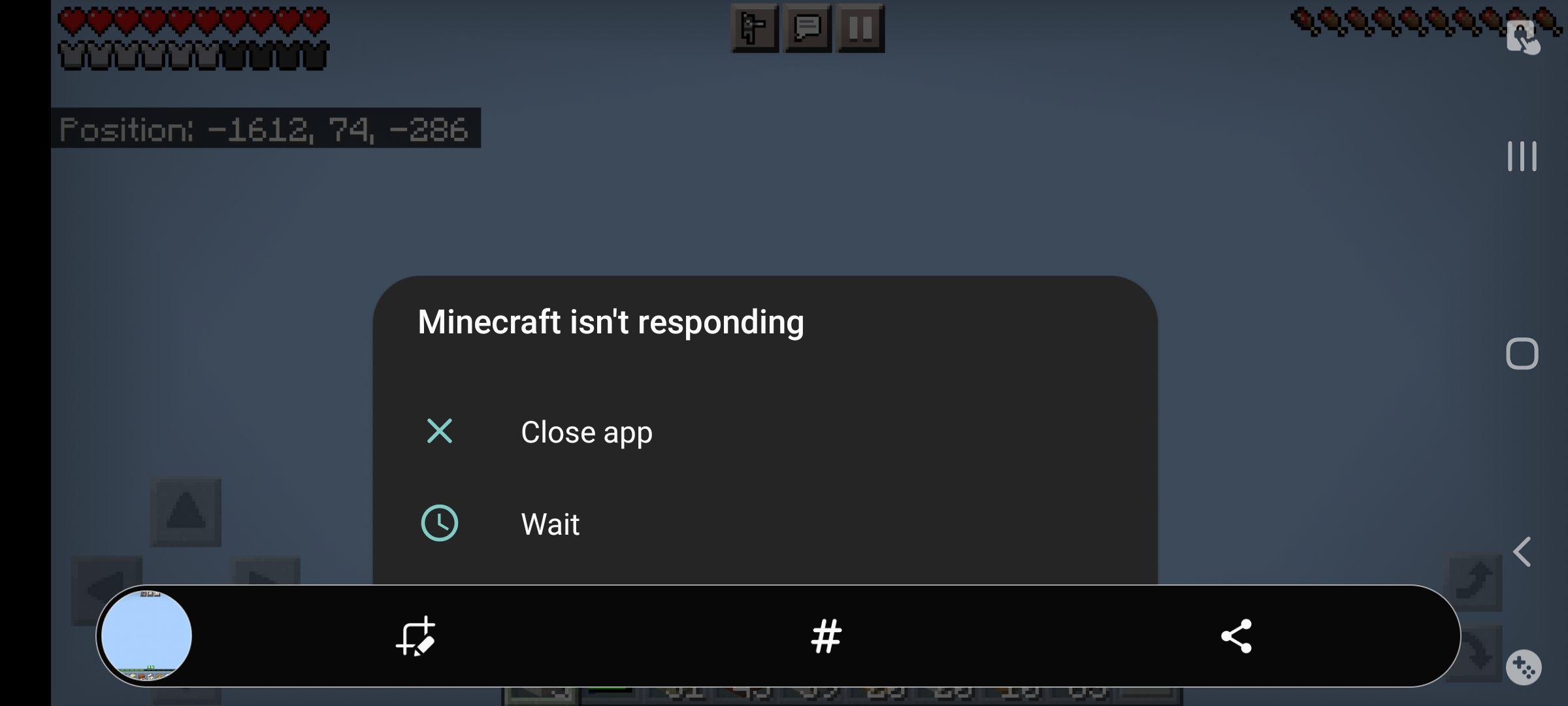The image size is (1568, 706).
Task: Tap the Minecraft pause button
Action: 860,28
